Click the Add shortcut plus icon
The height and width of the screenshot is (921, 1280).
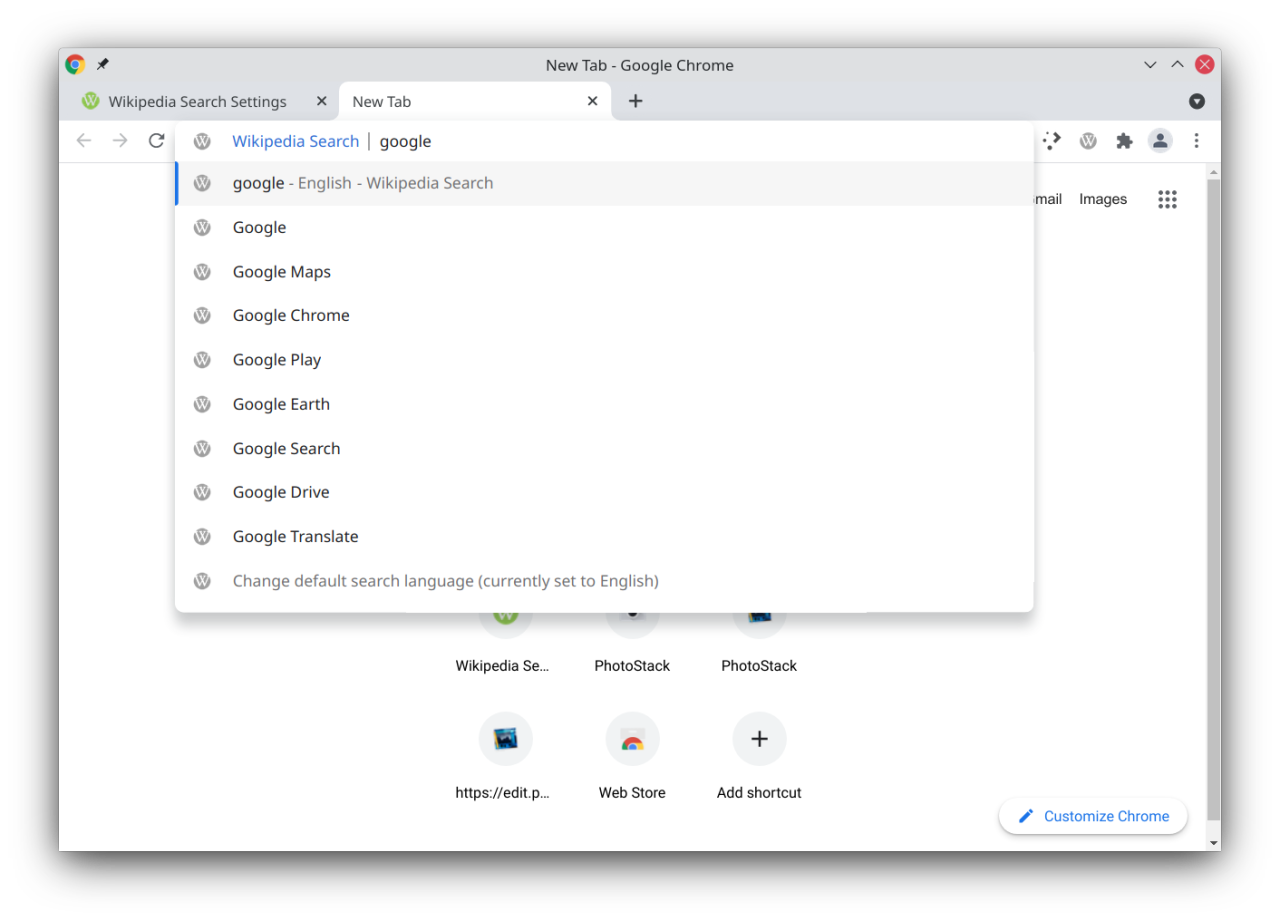point(759,739)
